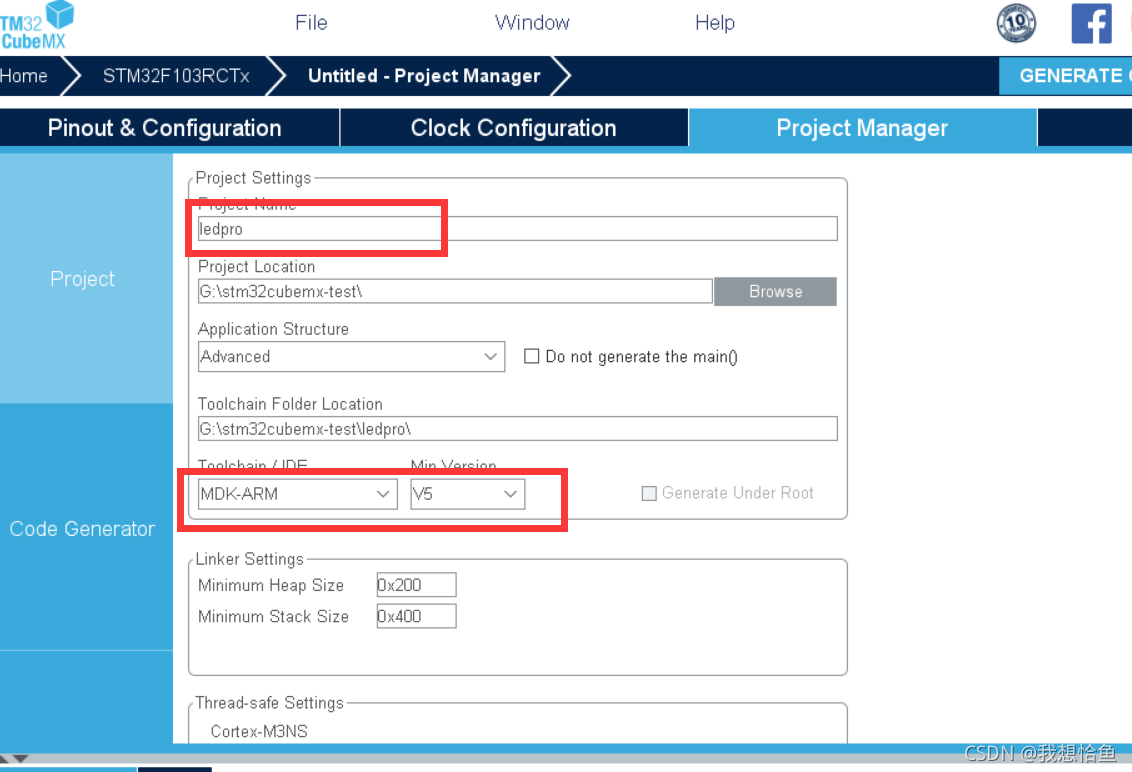Click the collapse arrows at bottom-left panel edge
The image size is (1132, 772).
pyautogui.click(x=14, y=758)
